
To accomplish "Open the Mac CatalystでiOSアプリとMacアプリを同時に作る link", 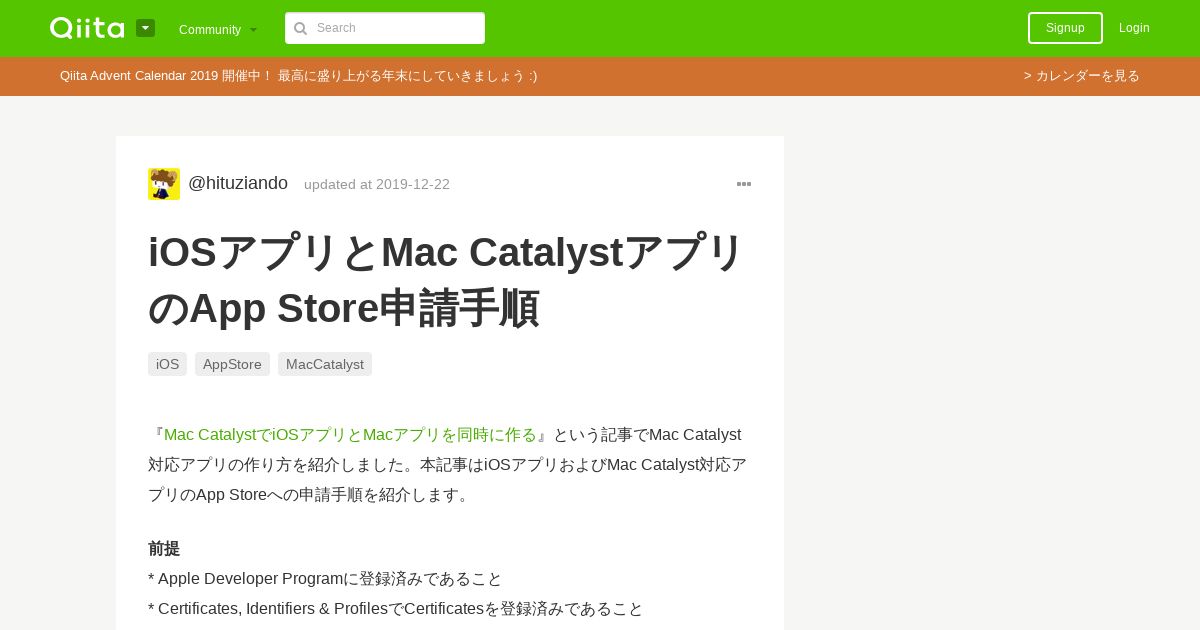I will (350, 435).
